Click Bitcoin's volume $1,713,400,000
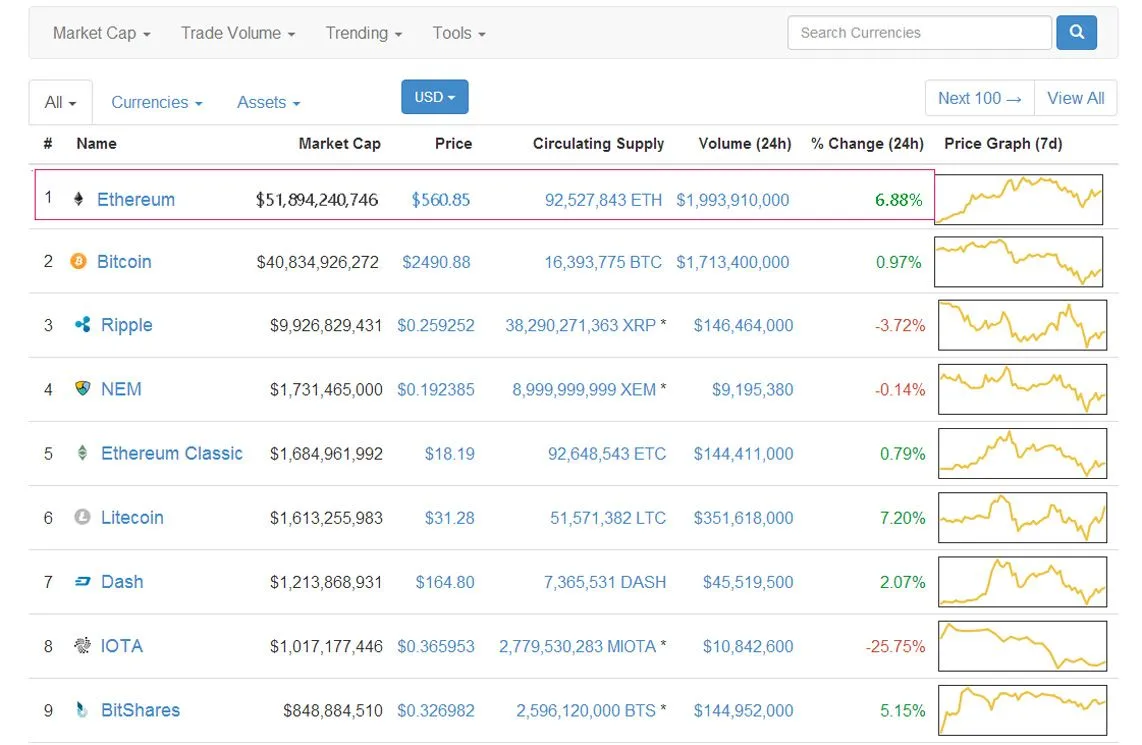 pos(733,261)
